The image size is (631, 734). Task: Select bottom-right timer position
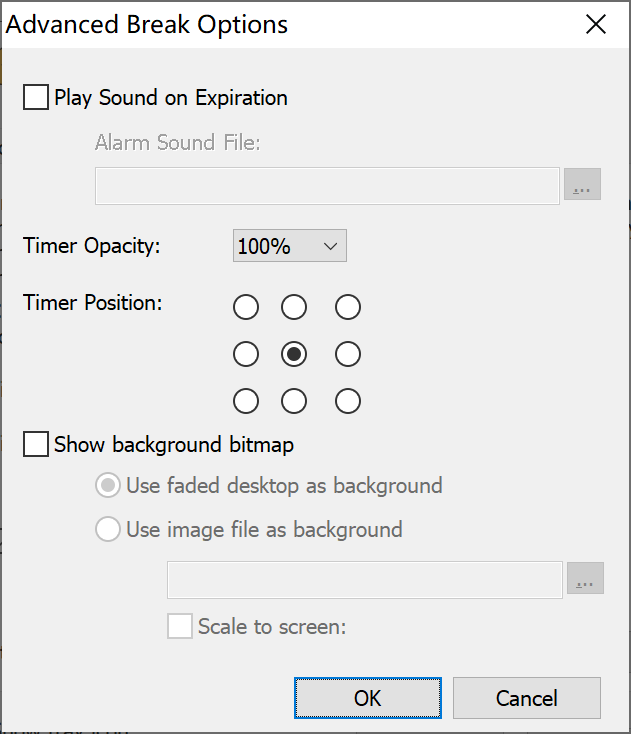(x=348, y=401)
